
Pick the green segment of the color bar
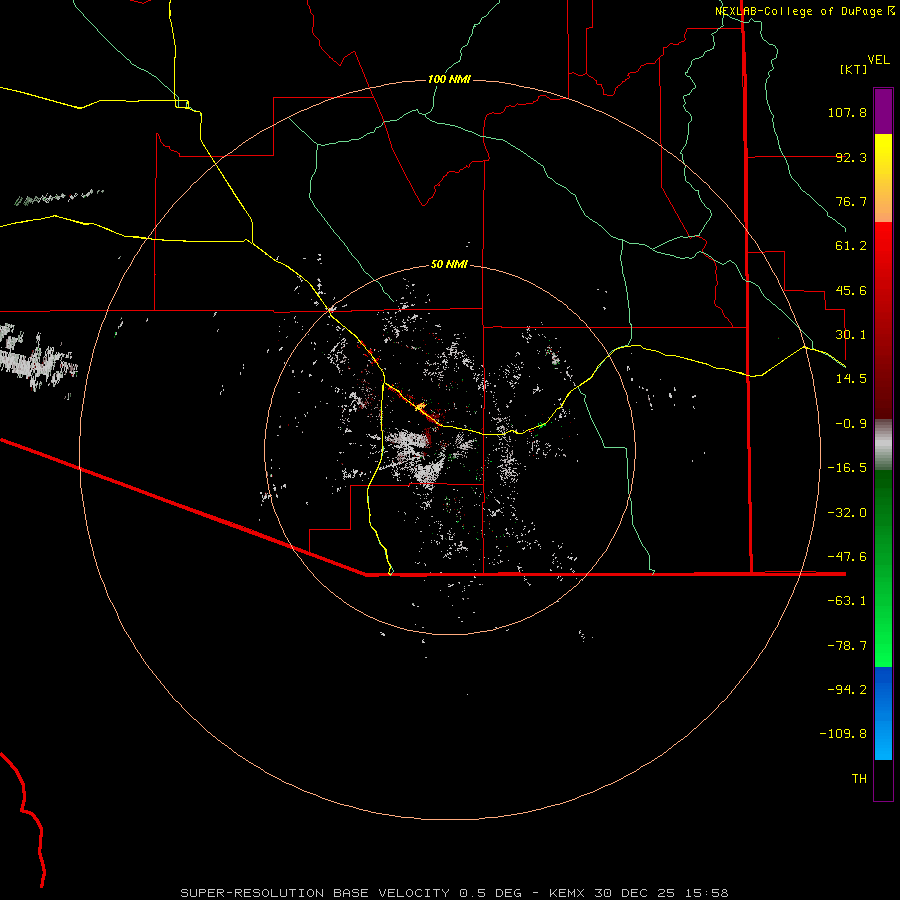(x=883, y=568)
